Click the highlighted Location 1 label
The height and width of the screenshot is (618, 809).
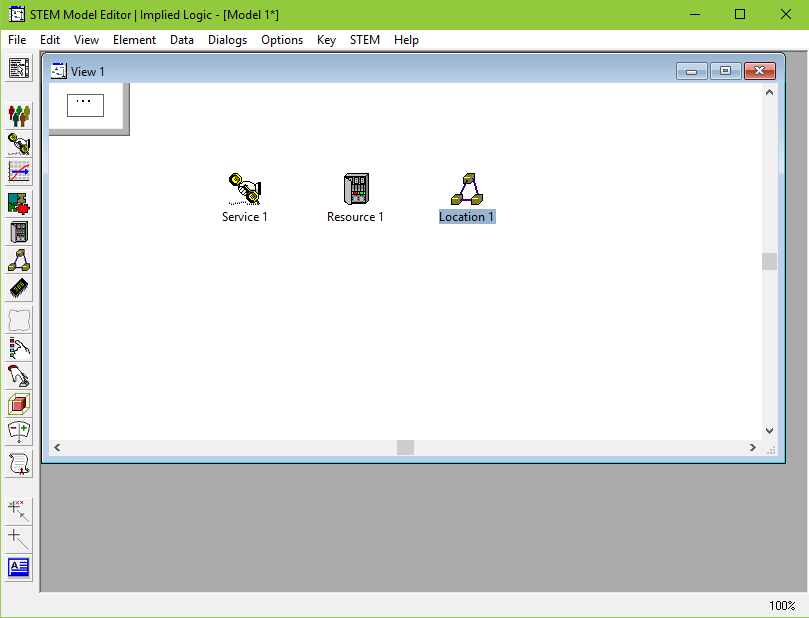pos(466,217)
